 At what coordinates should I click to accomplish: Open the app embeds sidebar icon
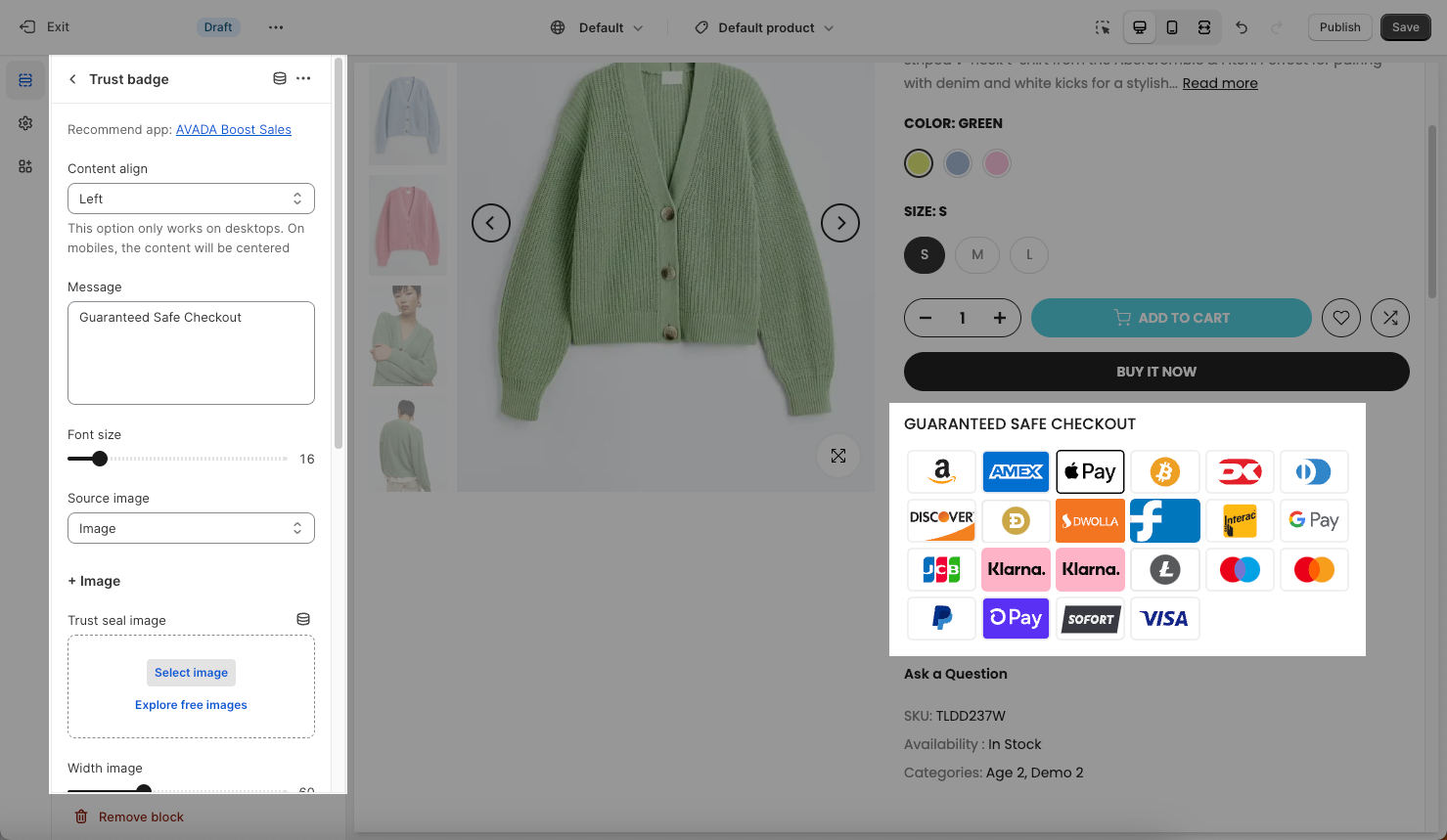pos(25,166)
